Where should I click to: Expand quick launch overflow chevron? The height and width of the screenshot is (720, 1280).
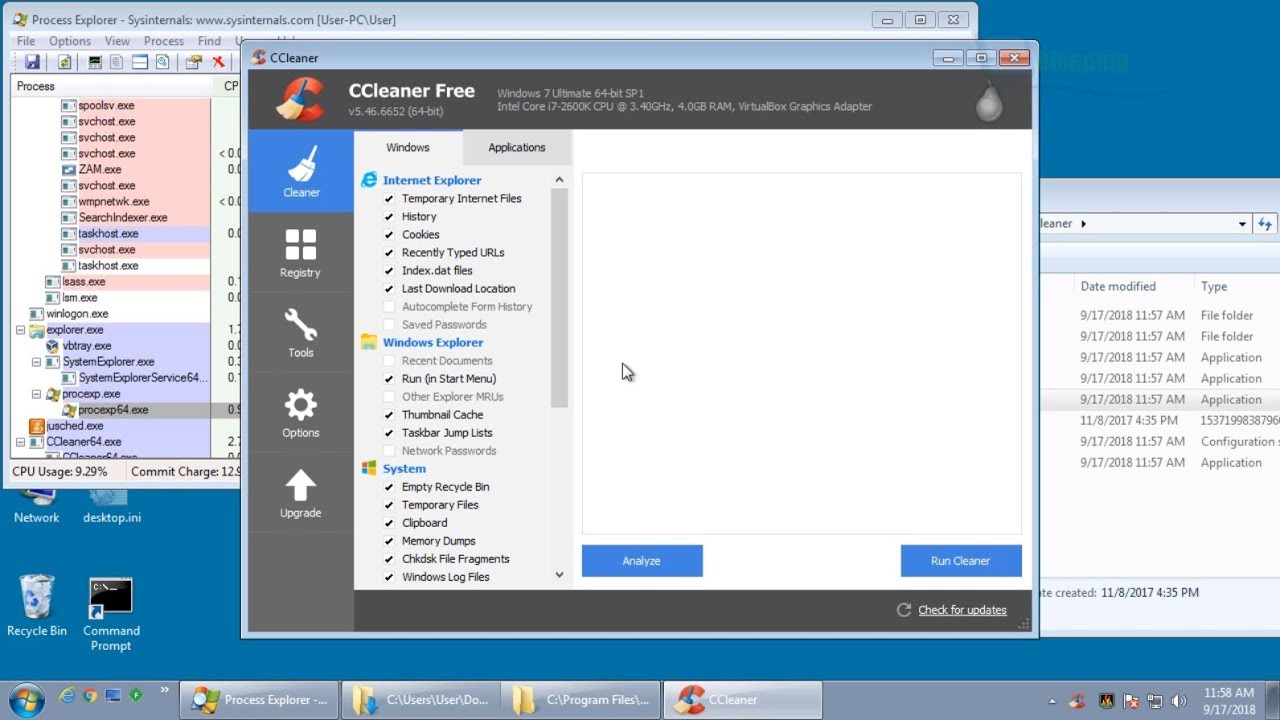coord(164,690)
